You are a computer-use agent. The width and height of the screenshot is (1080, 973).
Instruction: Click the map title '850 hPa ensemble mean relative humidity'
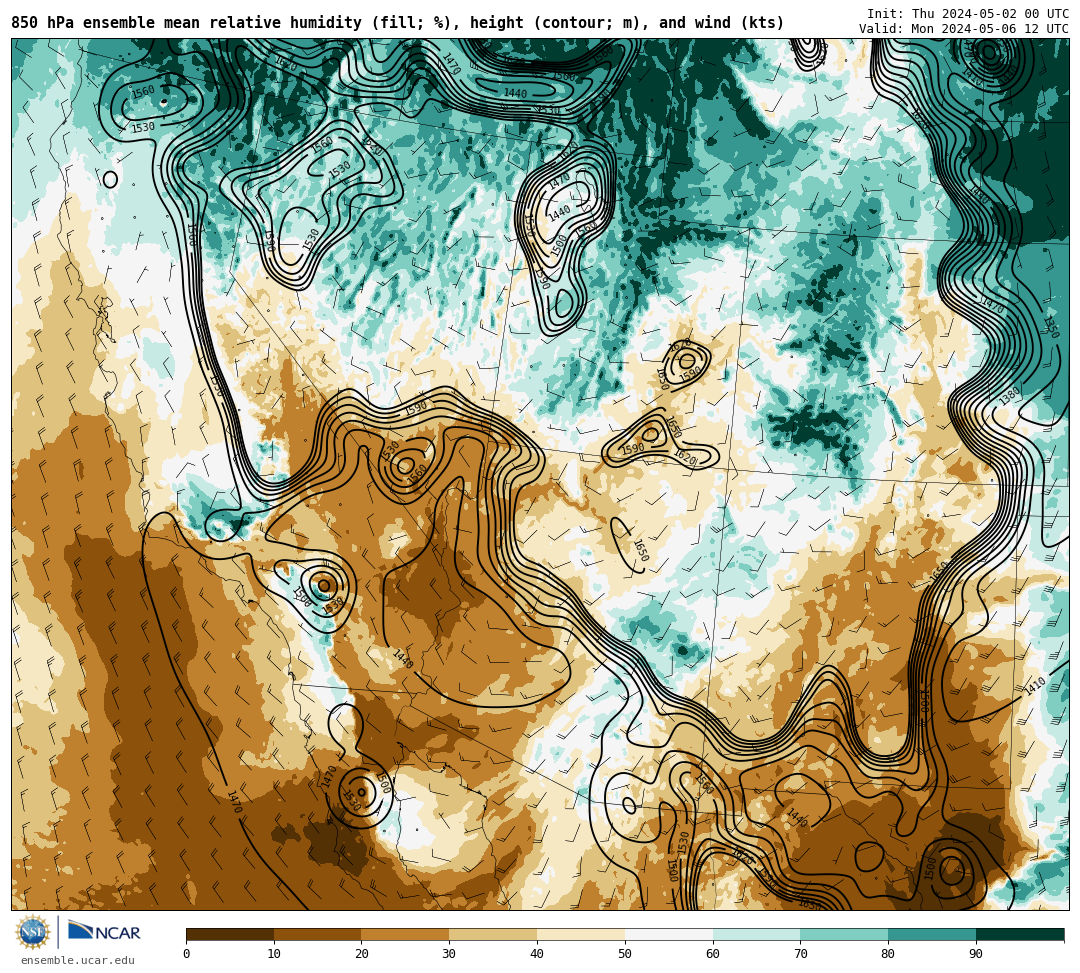pyautogui.click(x=189, y=23)
